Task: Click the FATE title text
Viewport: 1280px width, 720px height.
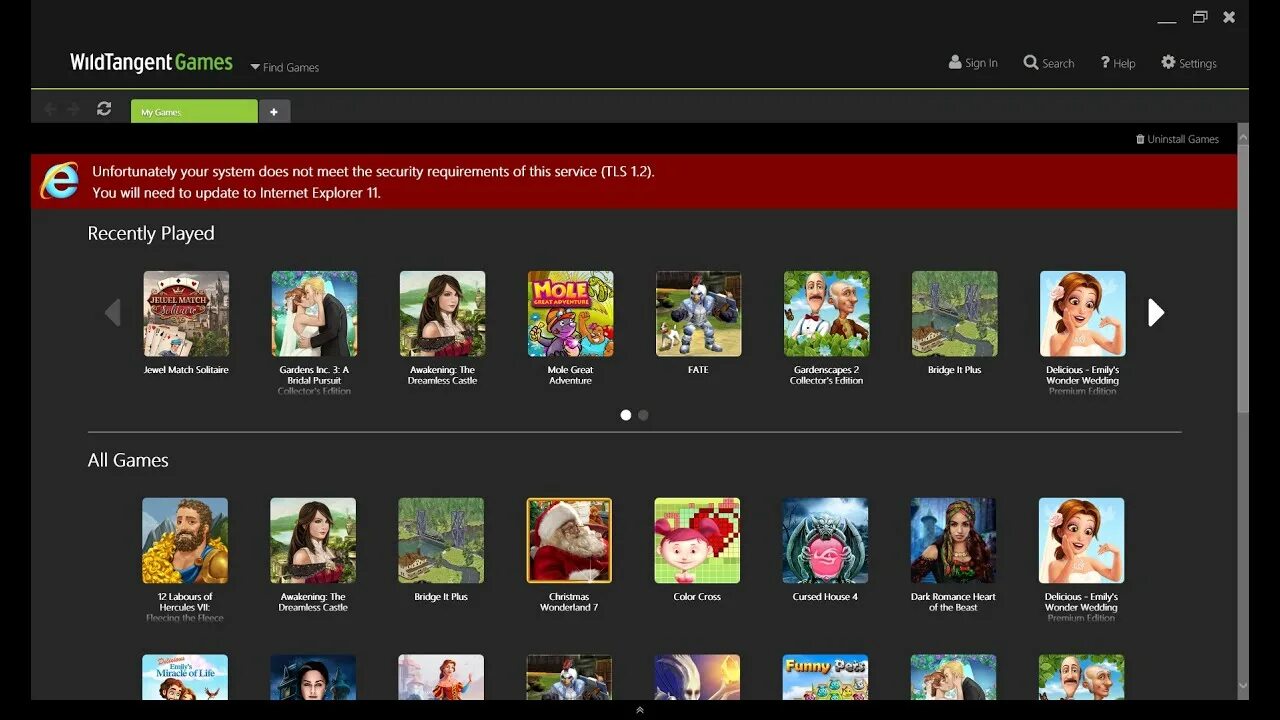Action: [x=698, y=370]
